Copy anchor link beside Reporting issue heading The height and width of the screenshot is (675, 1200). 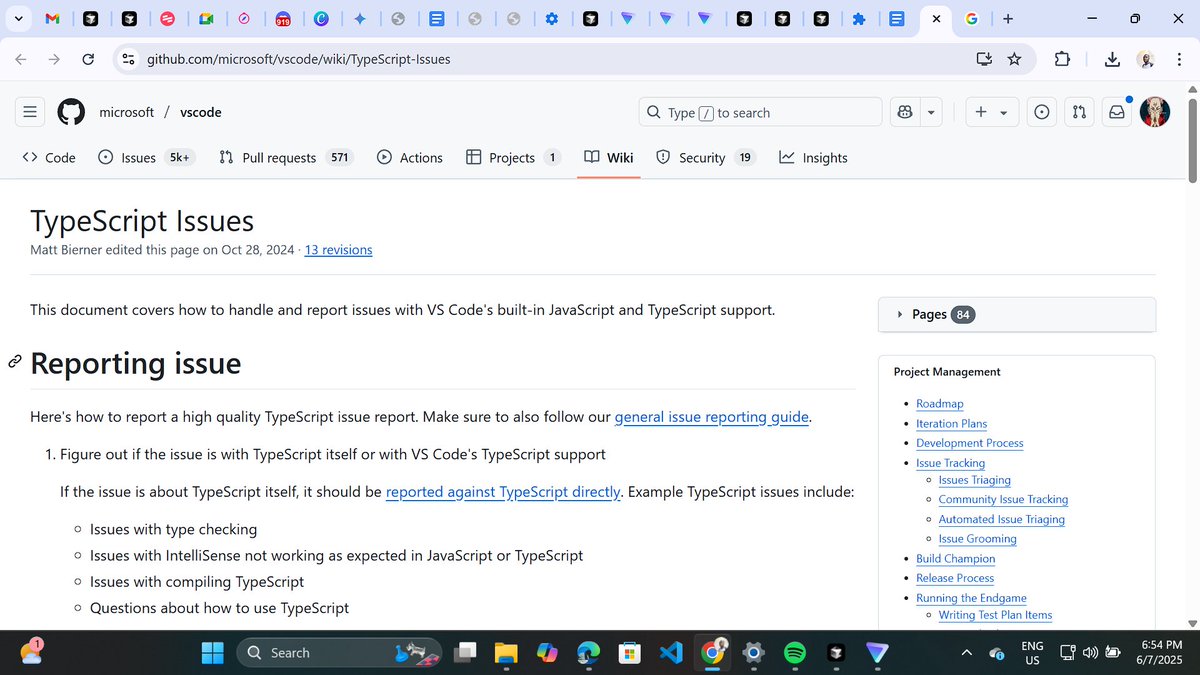tap(15, 362)
